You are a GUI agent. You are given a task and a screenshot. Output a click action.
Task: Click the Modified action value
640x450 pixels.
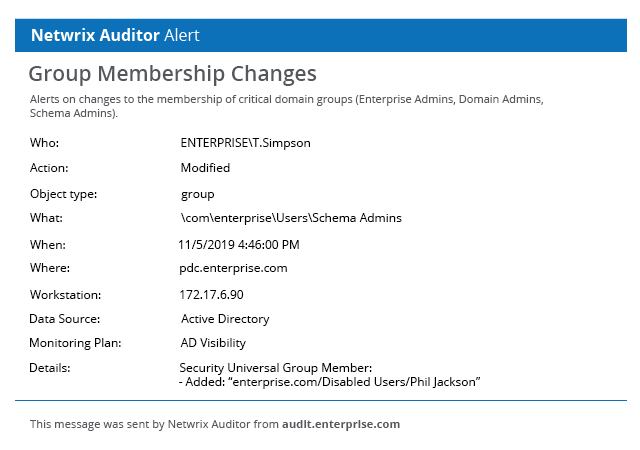pyautogui.click(x=205, y=168)
